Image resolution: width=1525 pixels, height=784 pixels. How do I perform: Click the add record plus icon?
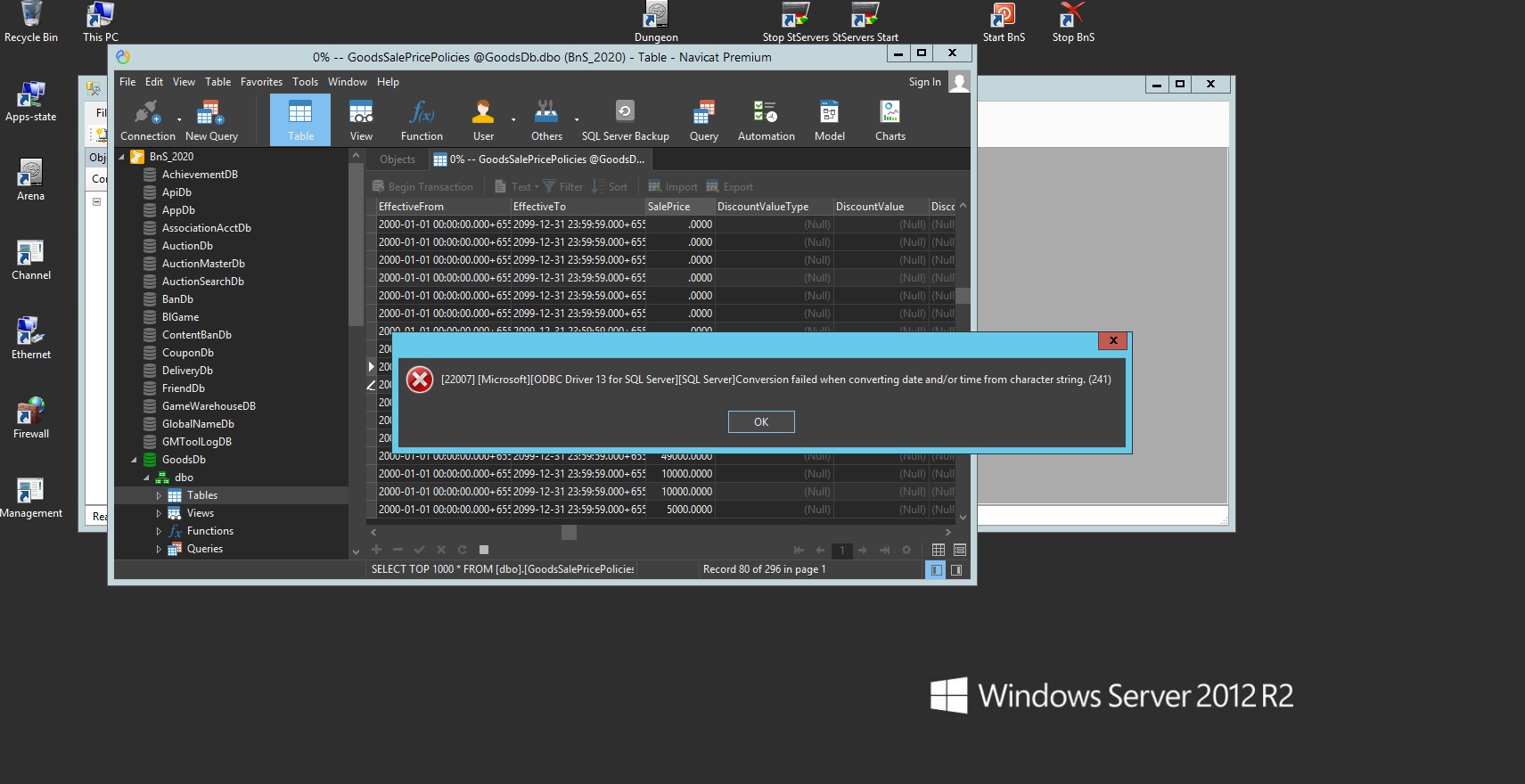coord(376,550)
